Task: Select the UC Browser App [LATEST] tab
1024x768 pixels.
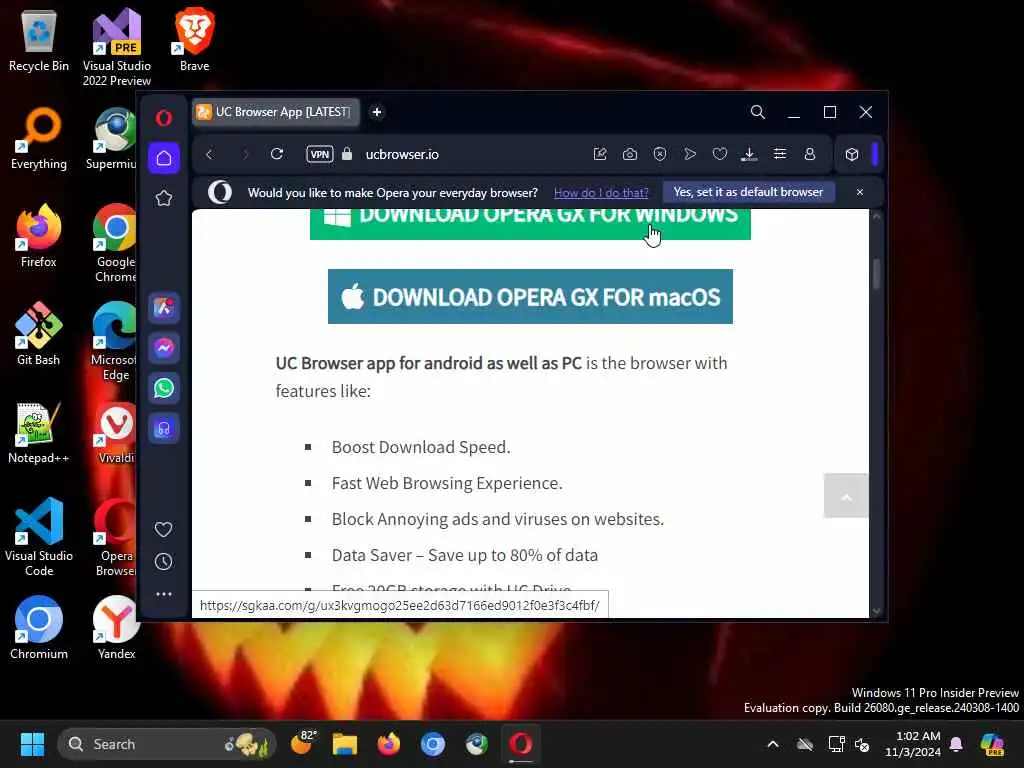Action: 276,112
